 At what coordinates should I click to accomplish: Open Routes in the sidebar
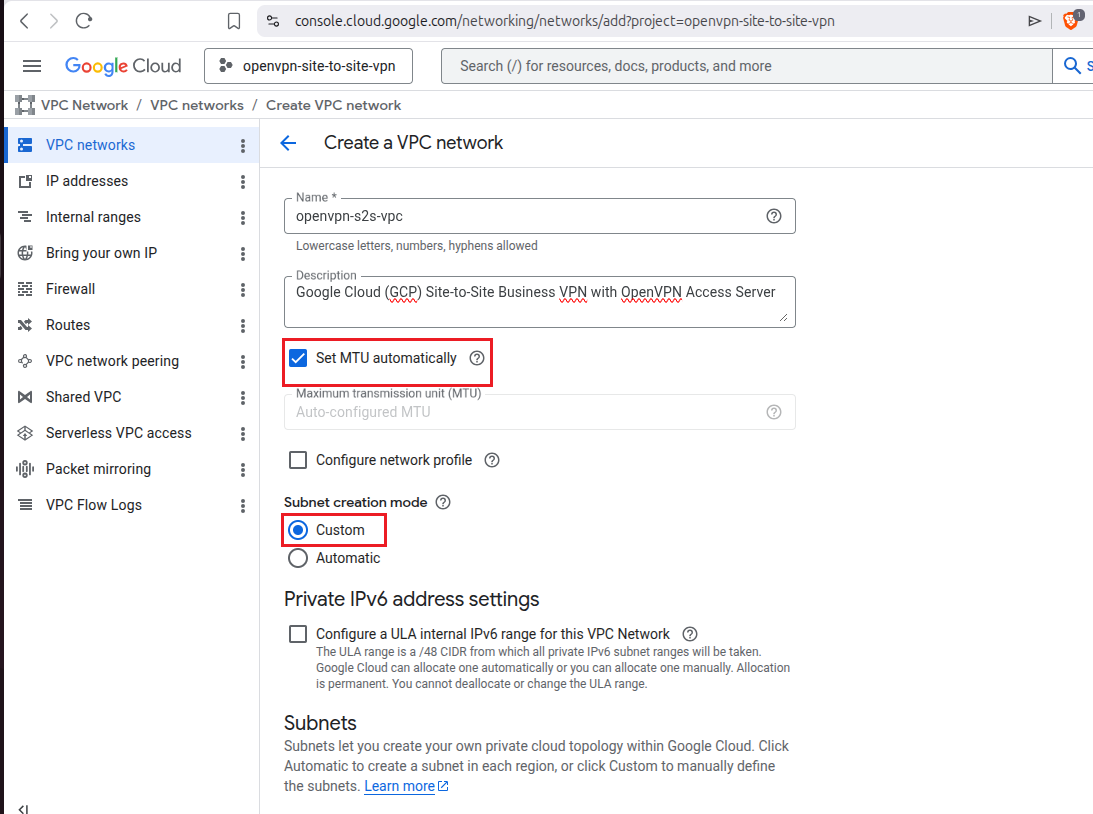tap(68, 325)
